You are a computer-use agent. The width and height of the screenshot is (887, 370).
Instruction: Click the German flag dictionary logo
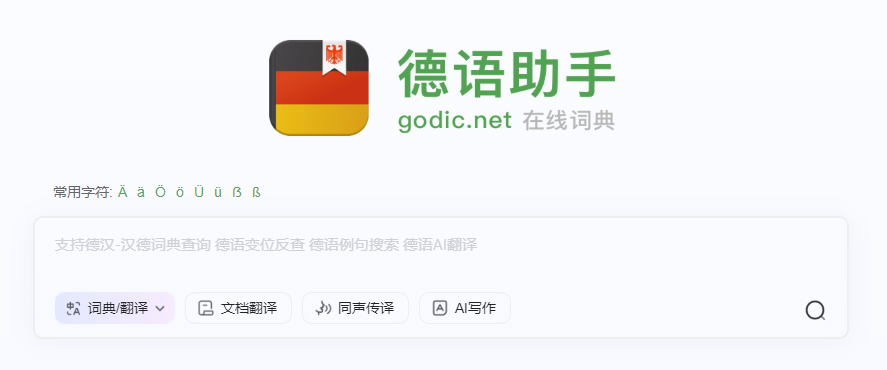318,88
